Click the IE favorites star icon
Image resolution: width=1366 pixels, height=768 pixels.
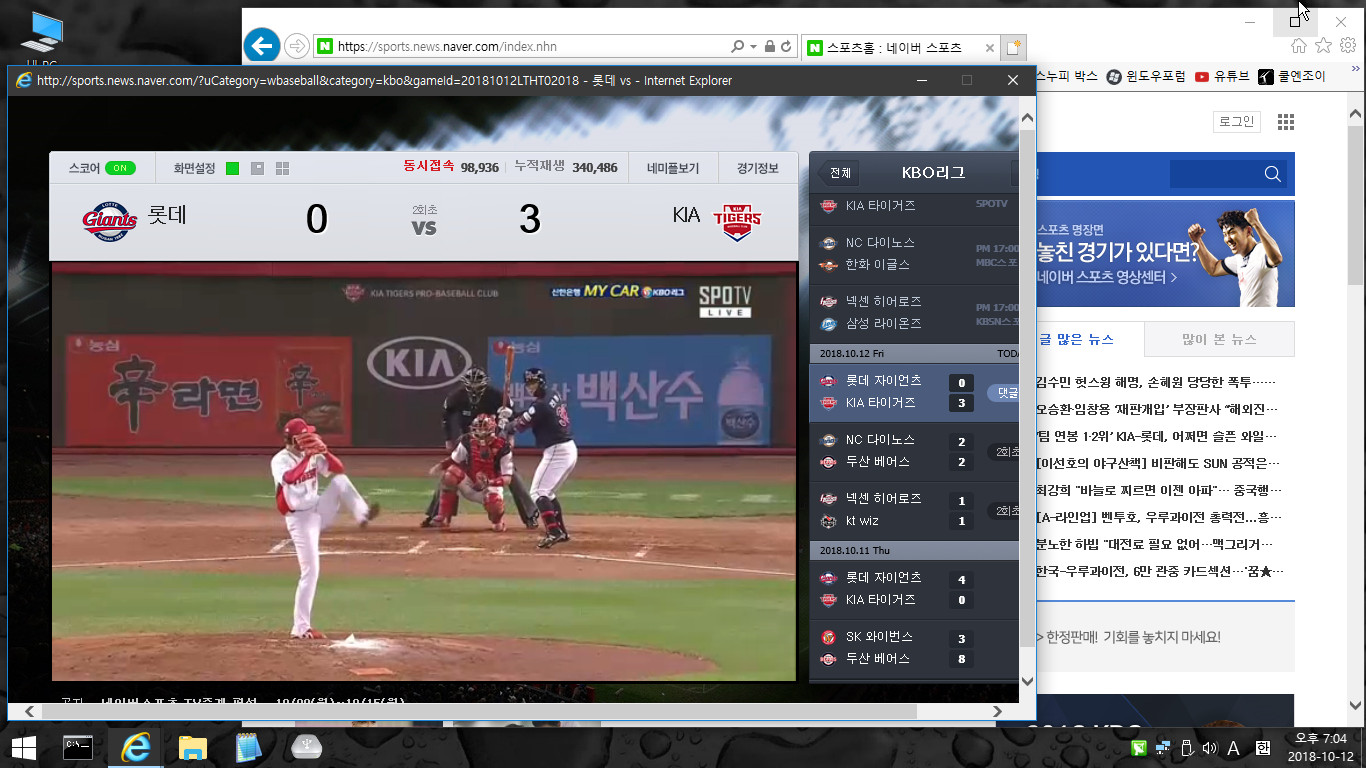pos(1323,46)
